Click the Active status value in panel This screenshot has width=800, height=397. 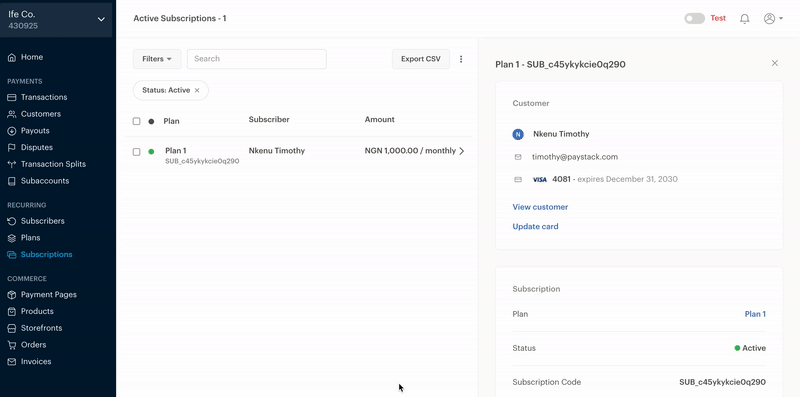point(750,348)
